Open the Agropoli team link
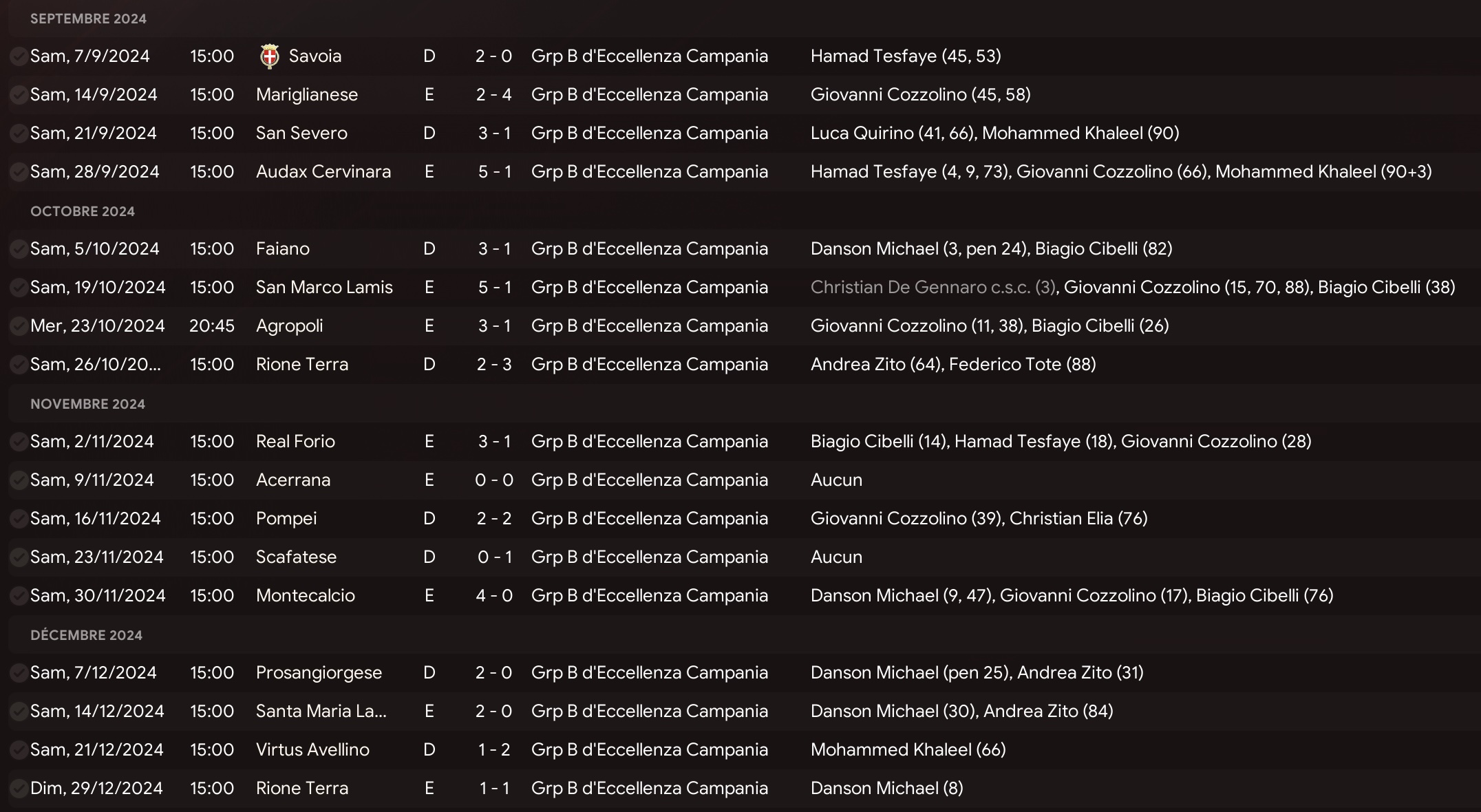 point(289,326)
